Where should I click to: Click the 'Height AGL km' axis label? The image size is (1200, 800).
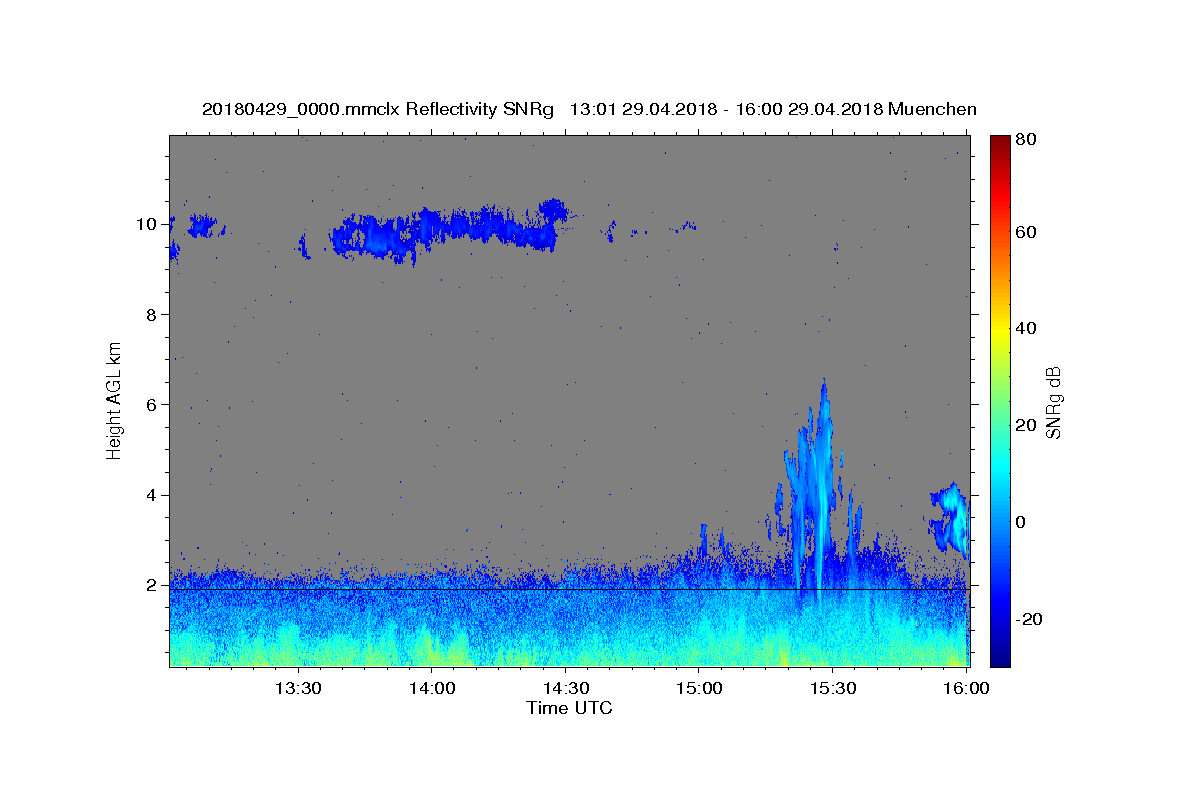(114, 399)
